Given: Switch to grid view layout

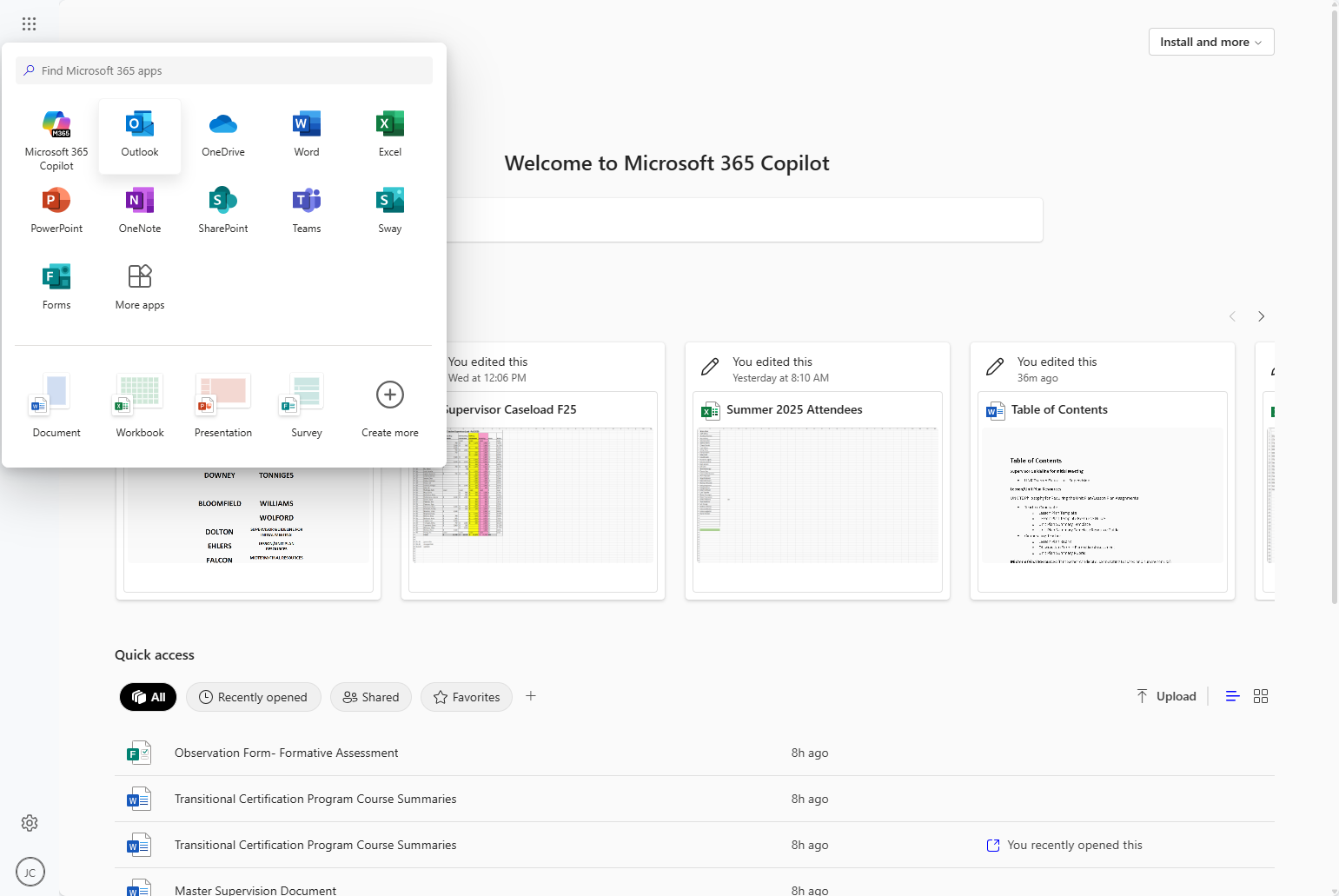Looking at the screenshot, I should point(1261,696).
